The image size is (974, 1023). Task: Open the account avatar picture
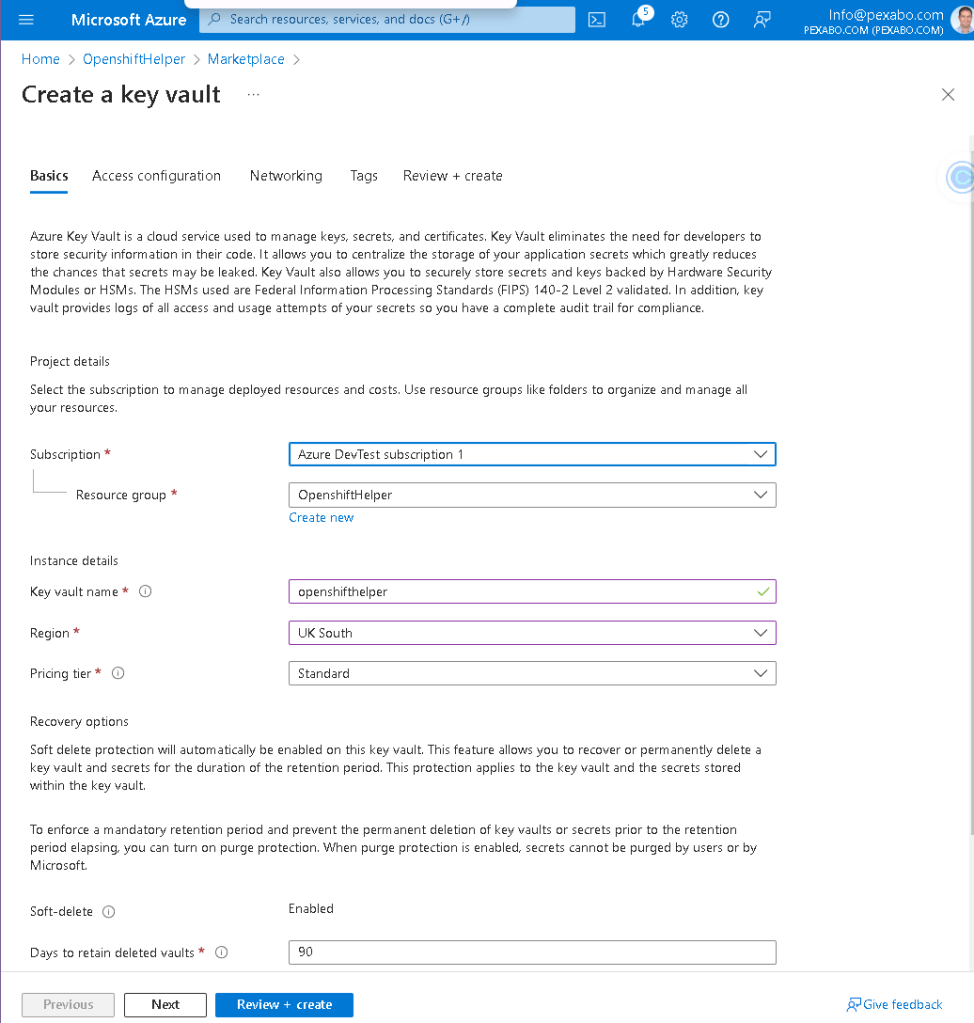click(962, 20)
